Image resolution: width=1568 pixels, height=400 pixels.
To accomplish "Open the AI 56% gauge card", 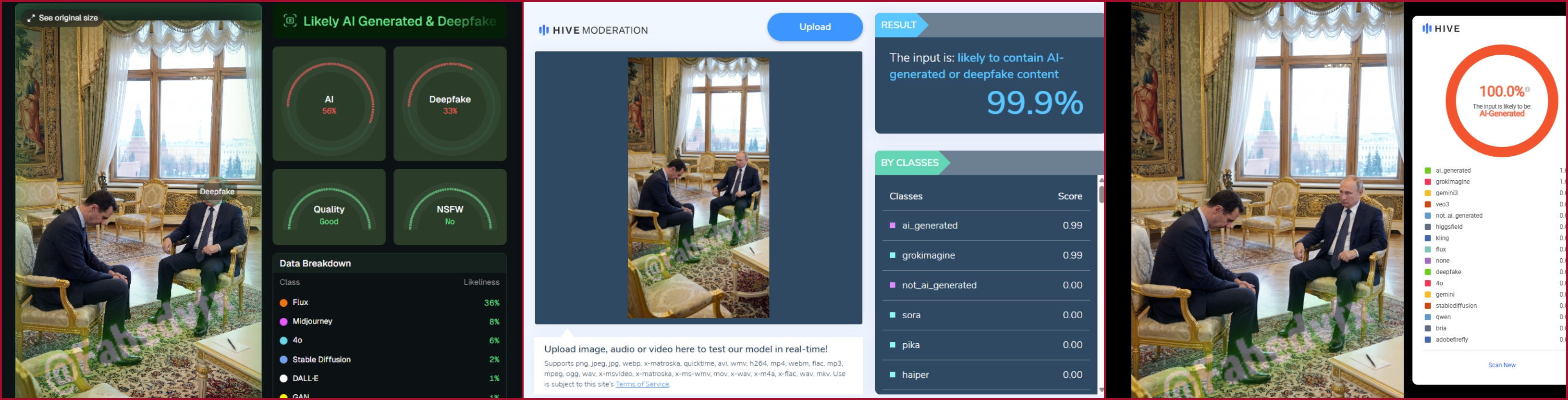I will point(329,104).
